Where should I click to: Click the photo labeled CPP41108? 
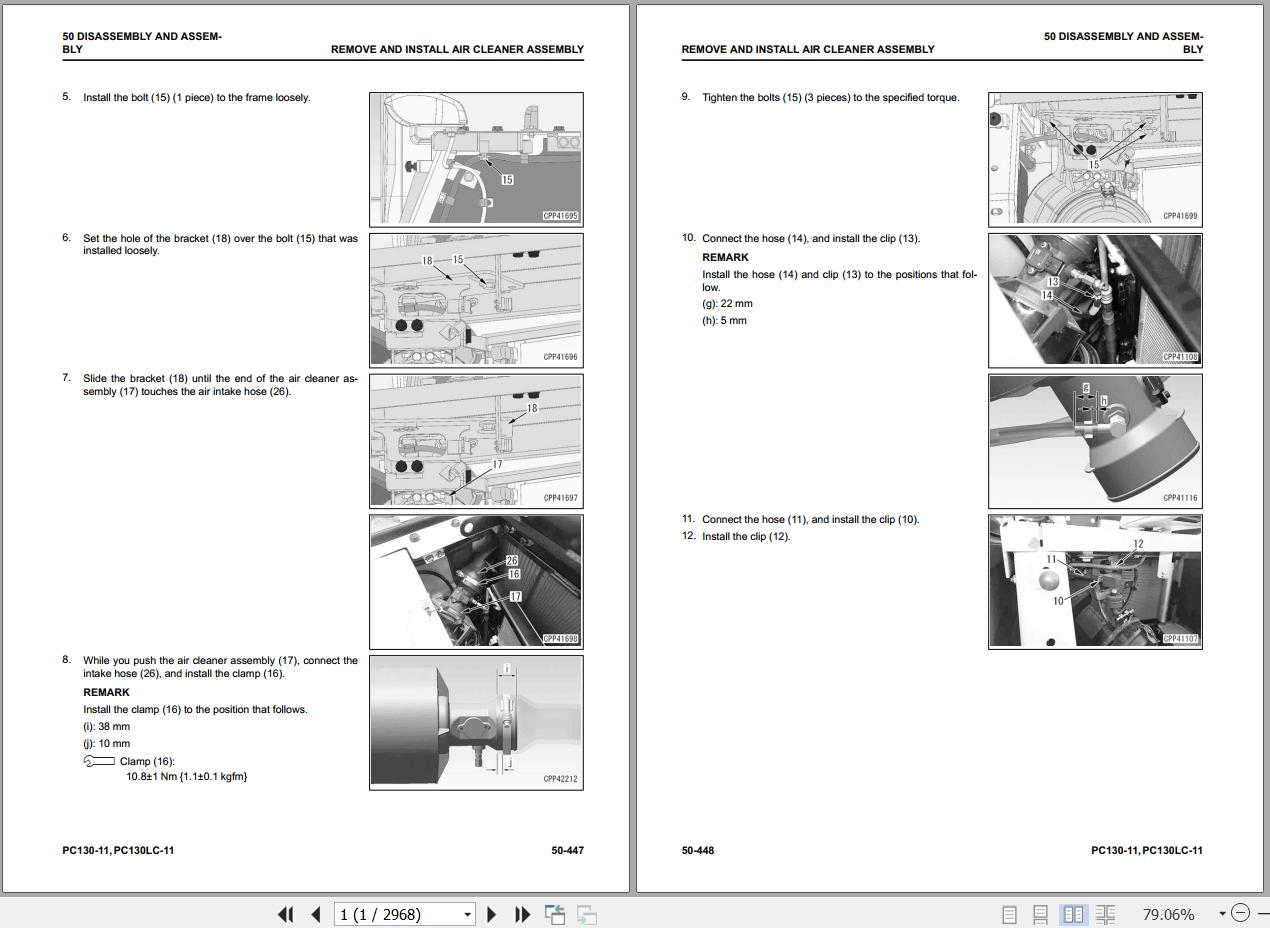1095,300
